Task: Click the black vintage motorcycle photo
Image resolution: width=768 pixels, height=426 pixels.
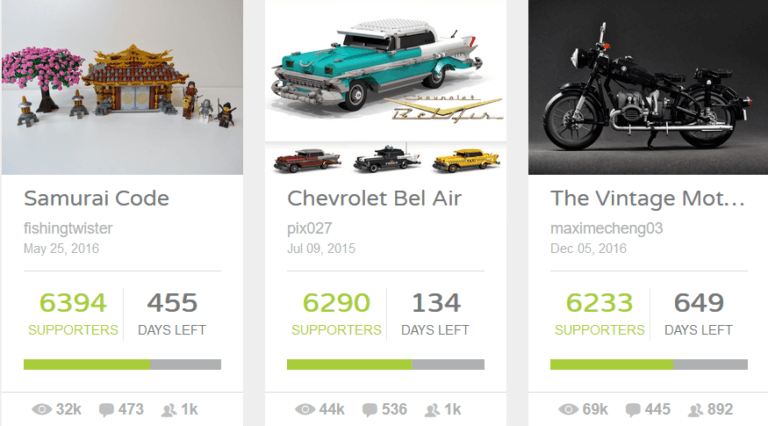Action: pos(648,87)
